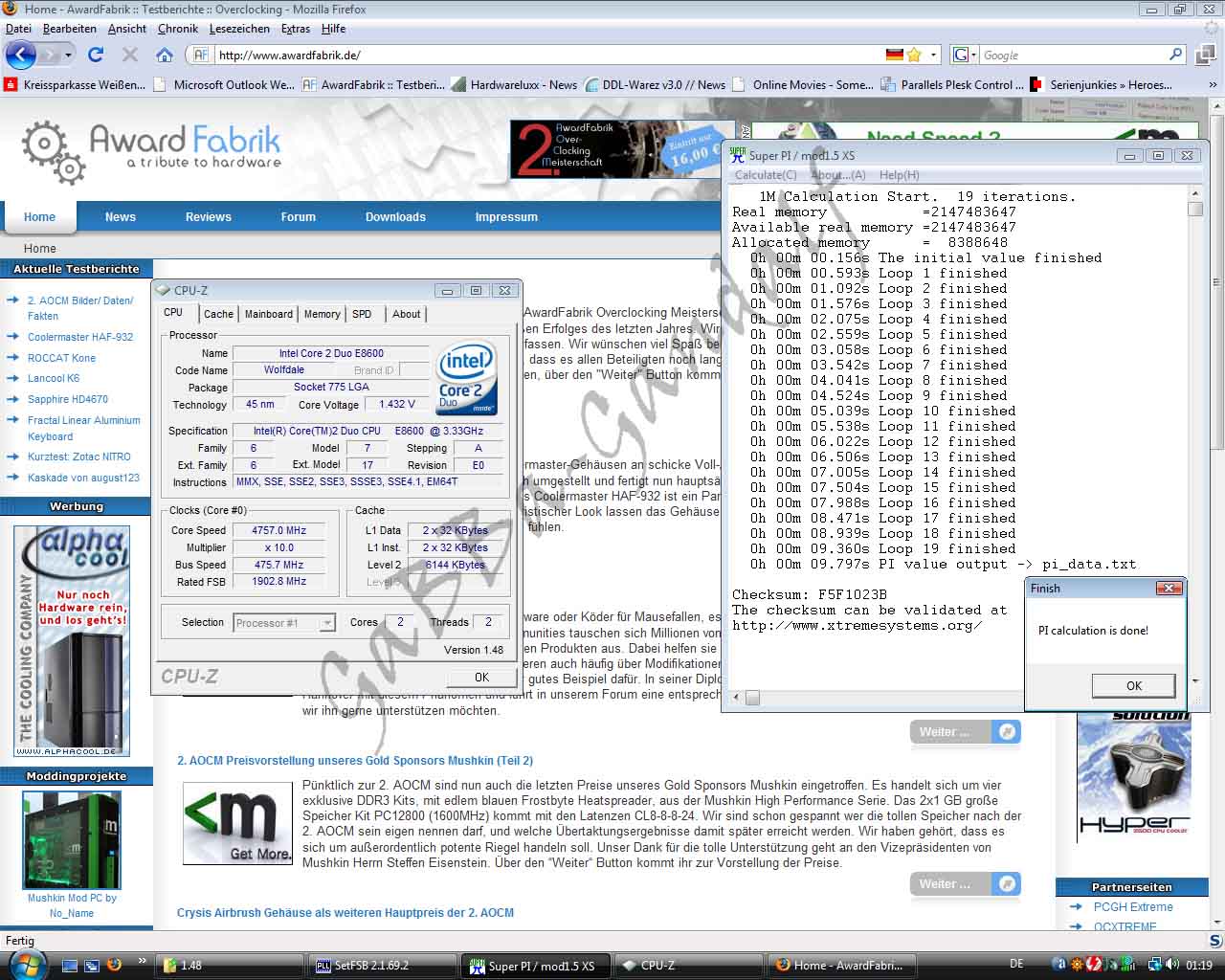Click the URL address field
The height and width of the screenshot is (980, 1225).
546,55
